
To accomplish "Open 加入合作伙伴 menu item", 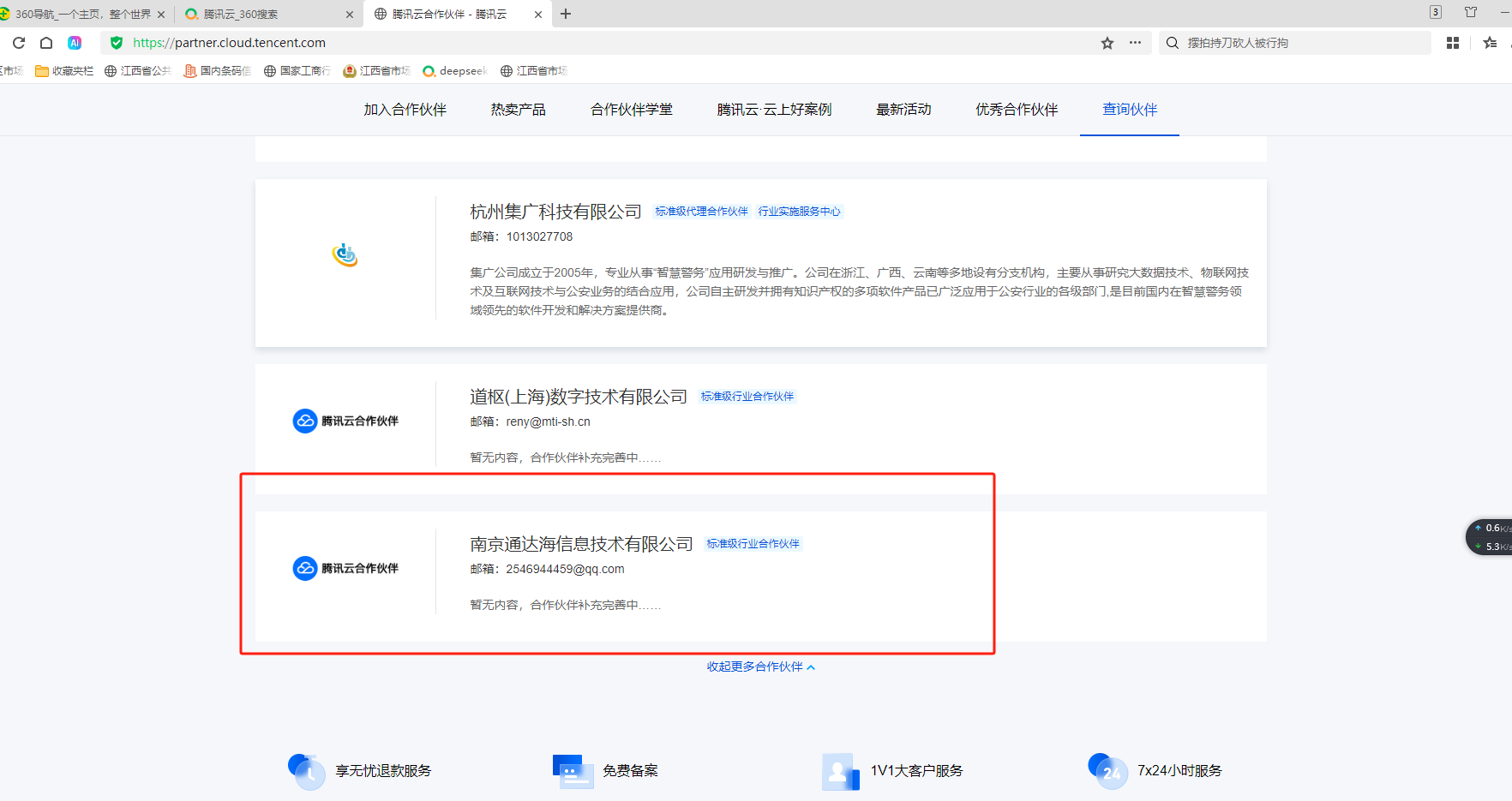I will (405, 110).
